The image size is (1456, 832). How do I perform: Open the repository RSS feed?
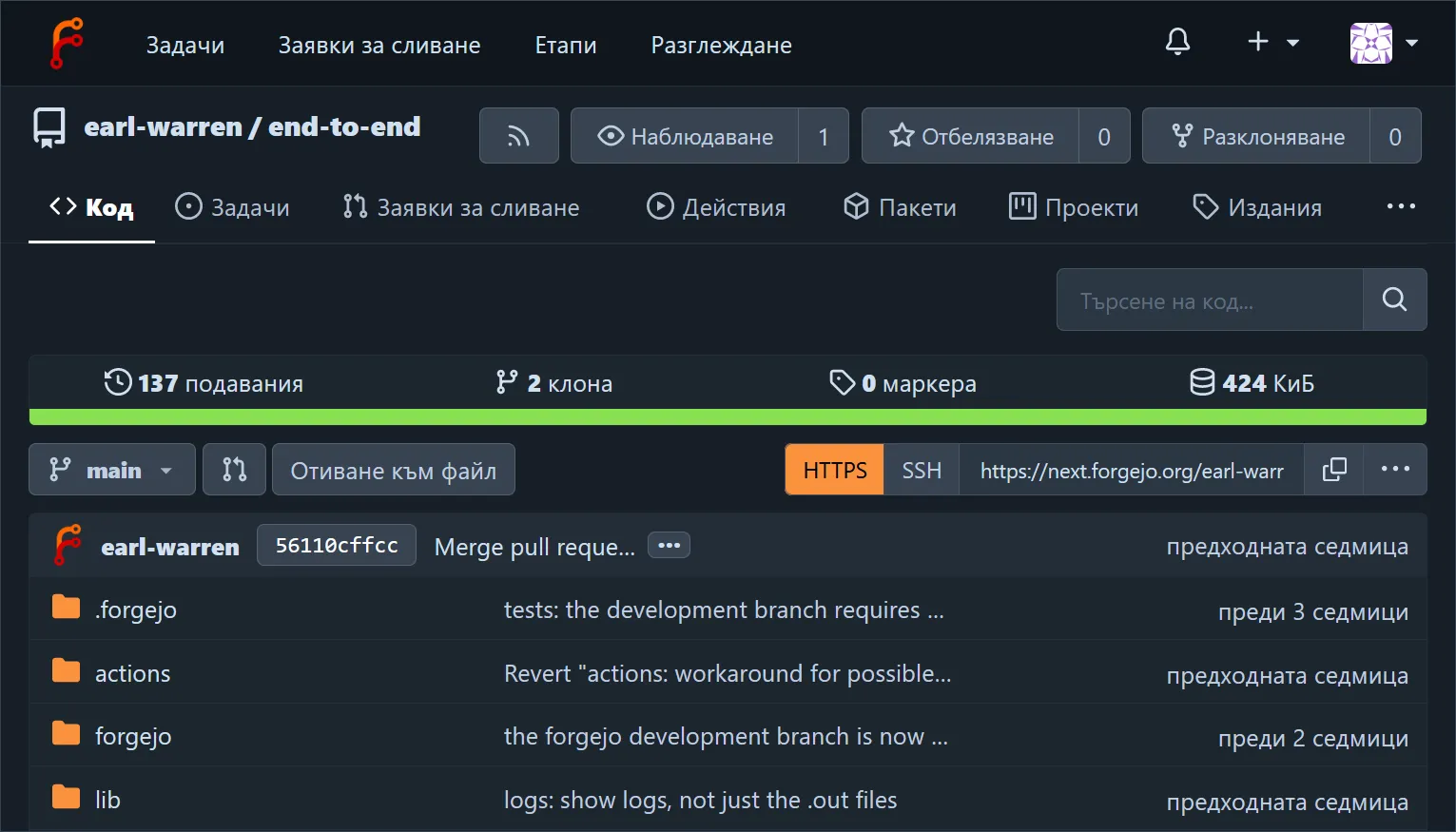[x=518, y=135]
